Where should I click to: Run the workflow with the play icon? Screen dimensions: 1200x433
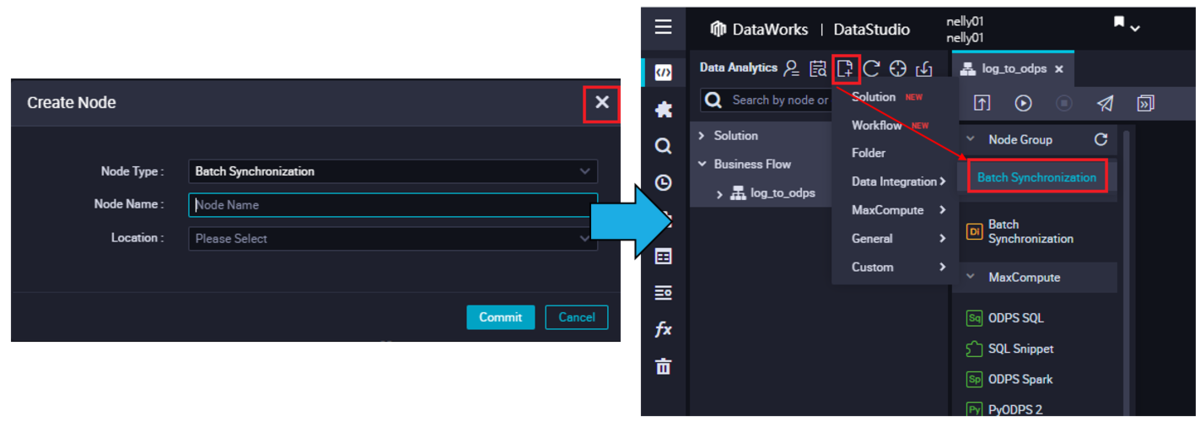click(x=1023, y=103)
